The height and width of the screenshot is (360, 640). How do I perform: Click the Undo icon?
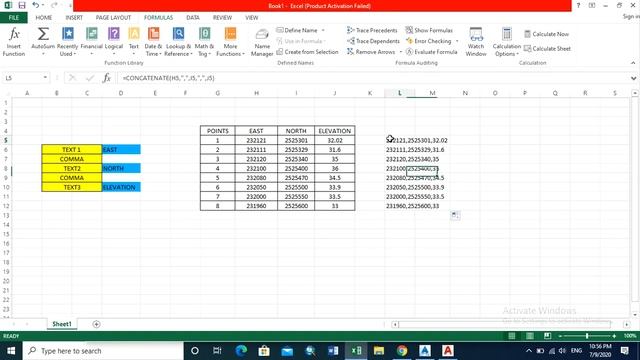point(36,5)
